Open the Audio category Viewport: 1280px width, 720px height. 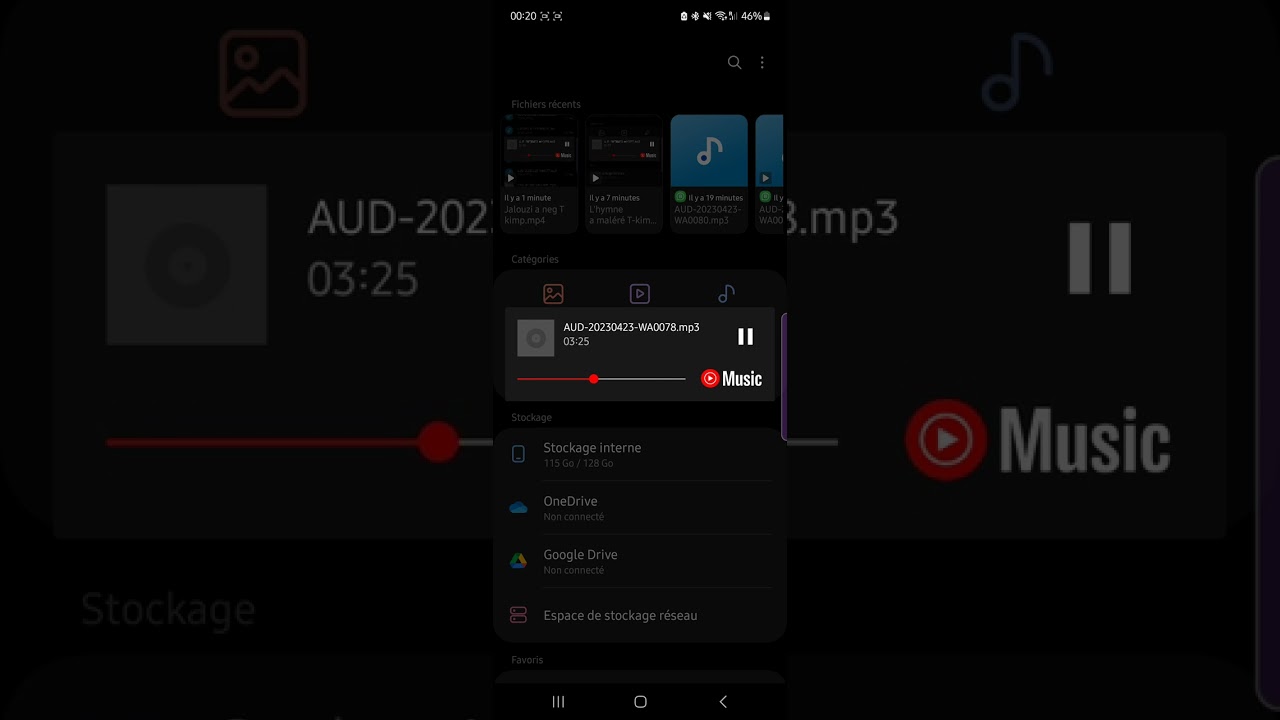coord(727,294)
